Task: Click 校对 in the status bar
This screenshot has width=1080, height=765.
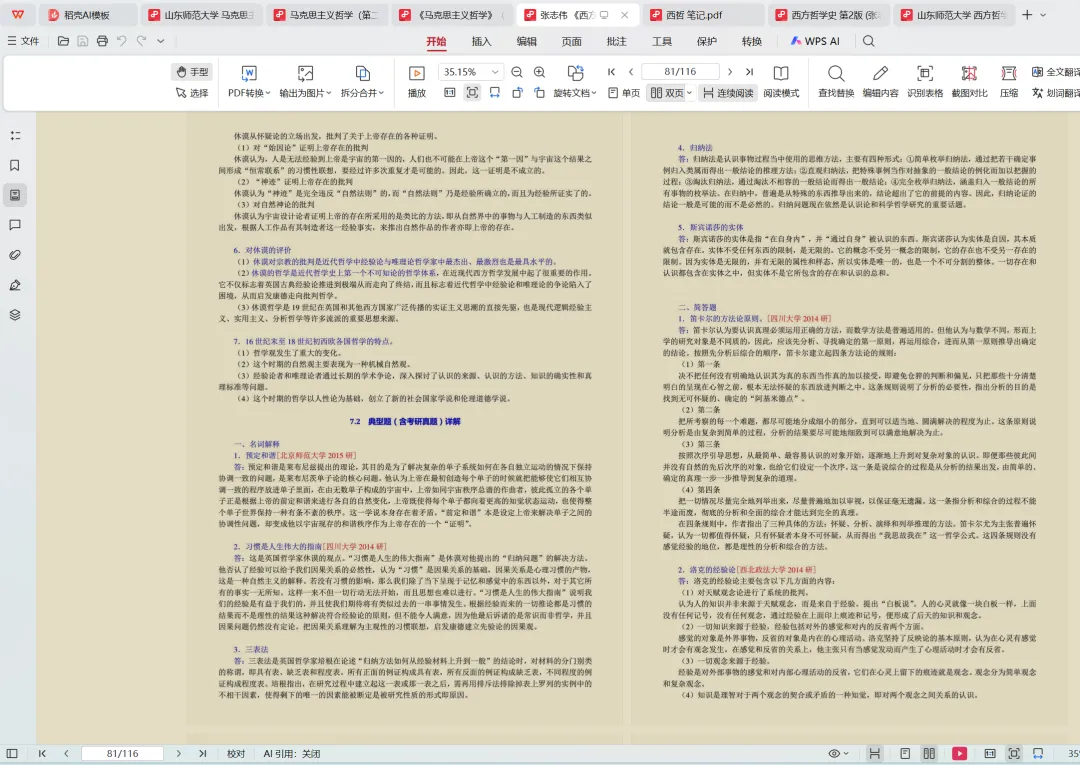Action: point(236,753)
